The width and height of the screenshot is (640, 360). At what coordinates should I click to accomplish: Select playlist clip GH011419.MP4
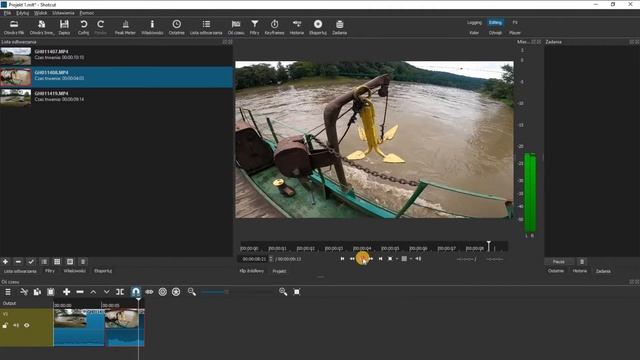[116, 97]
